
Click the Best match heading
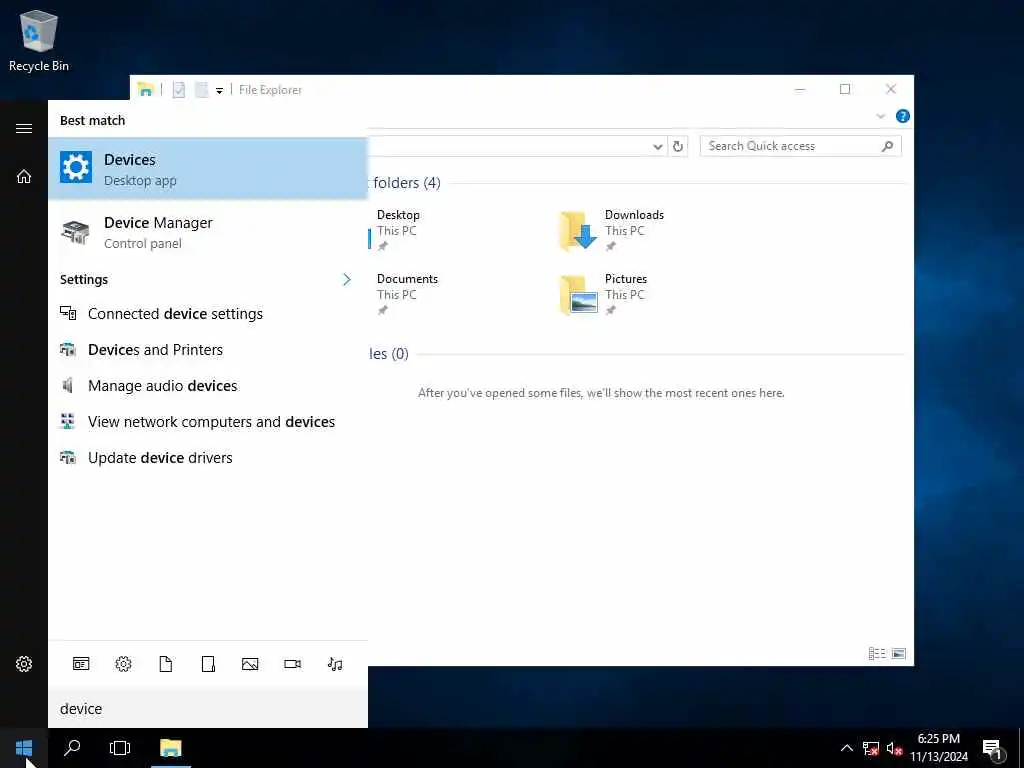tap(93, 120)
